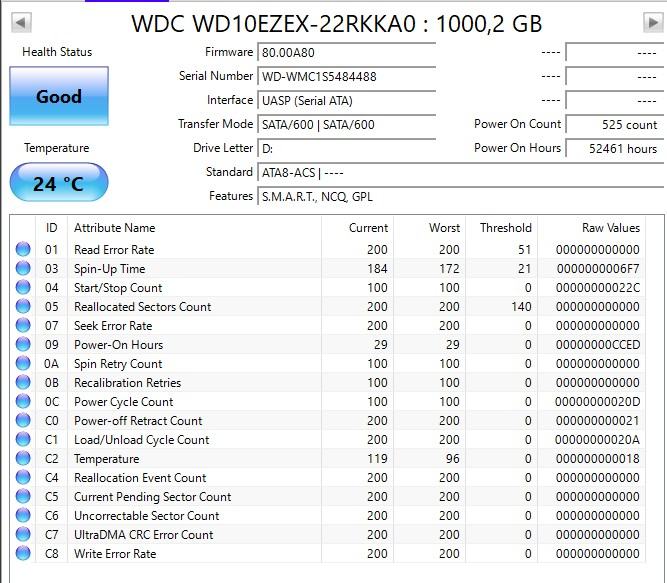Click the status orb for Seek Error Rate
The width and height of the screenshot is (667, 583).
[23, 325]
